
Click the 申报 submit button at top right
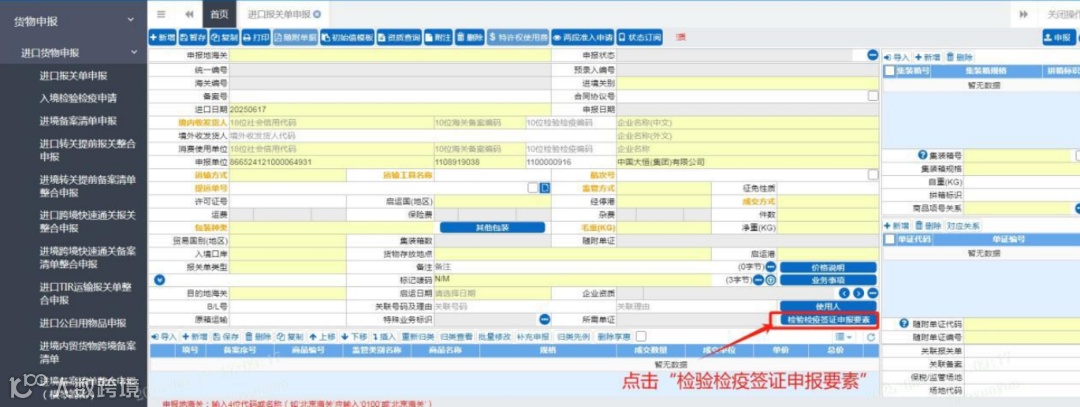coord(1057,37)
